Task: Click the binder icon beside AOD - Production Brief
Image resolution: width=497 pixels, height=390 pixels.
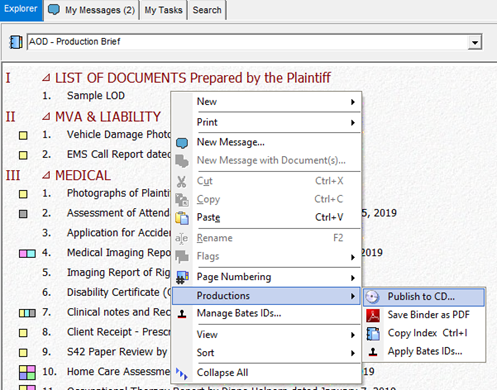Action: [16, 42]
